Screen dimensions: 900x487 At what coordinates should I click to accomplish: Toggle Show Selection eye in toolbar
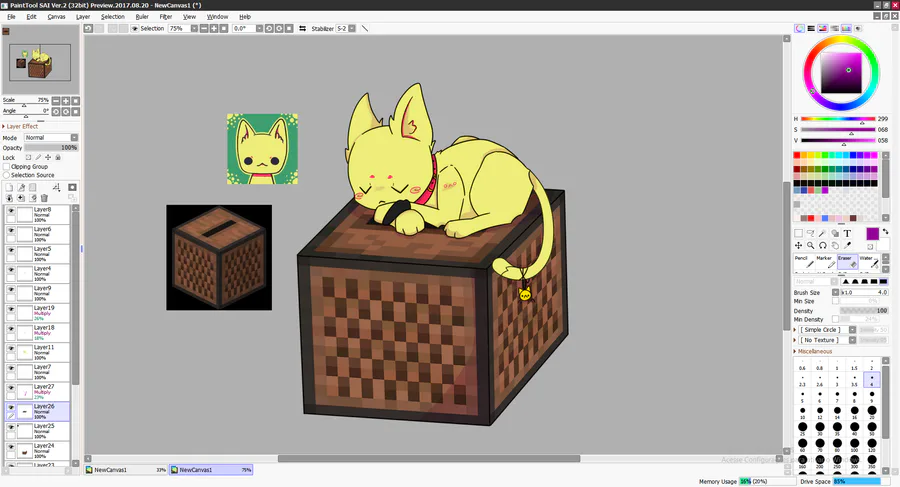coord(135,28)
